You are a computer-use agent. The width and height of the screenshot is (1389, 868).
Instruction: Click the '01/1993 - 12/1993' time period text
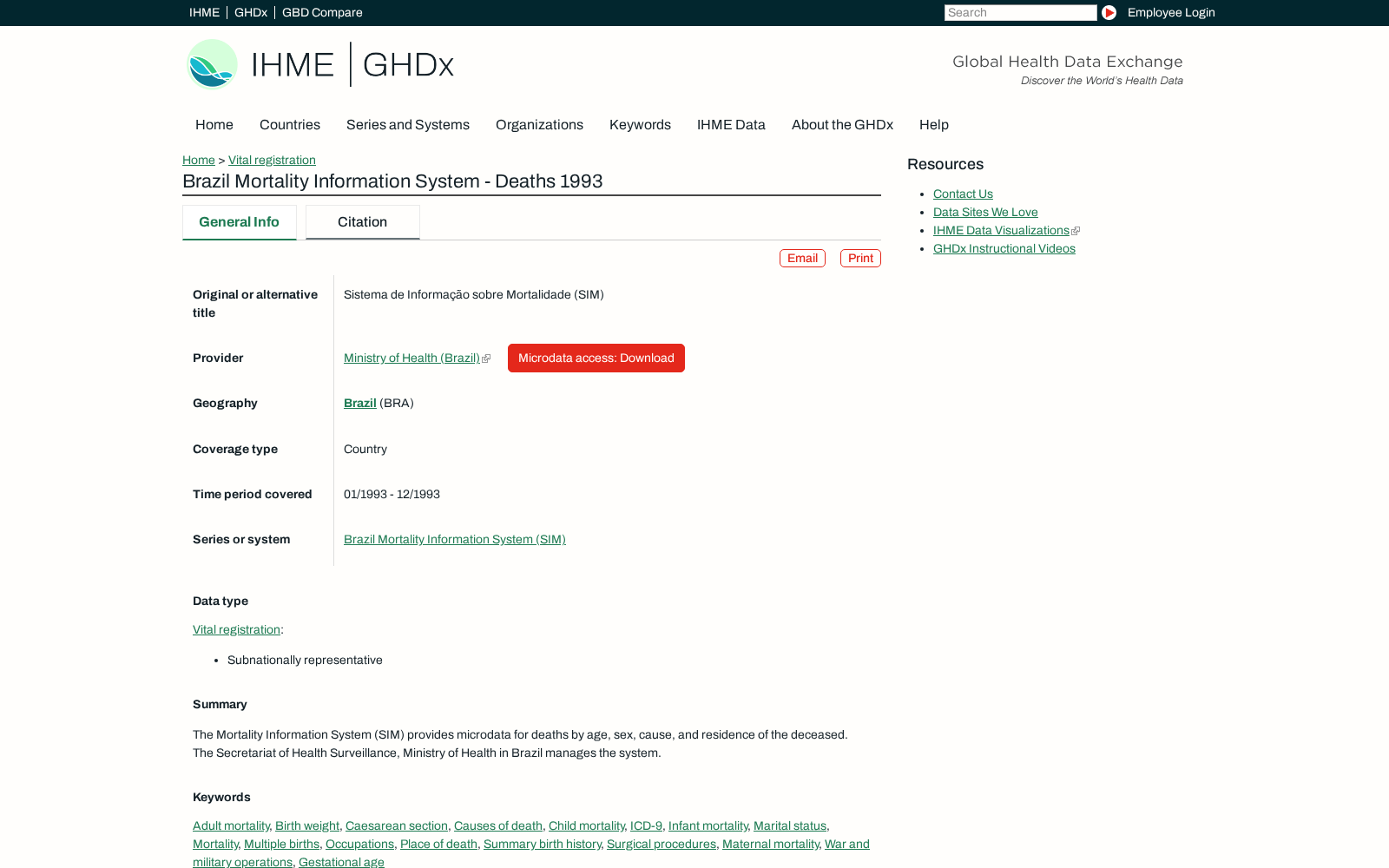click(392, 495)
